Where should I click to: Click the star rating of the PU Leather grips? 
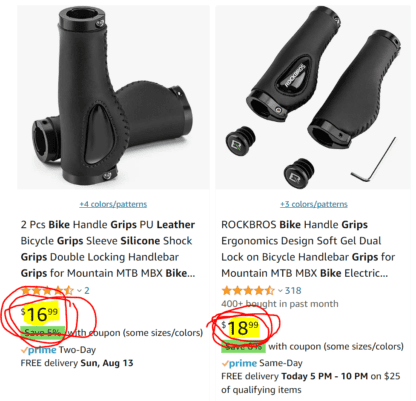tap(47, 290)
